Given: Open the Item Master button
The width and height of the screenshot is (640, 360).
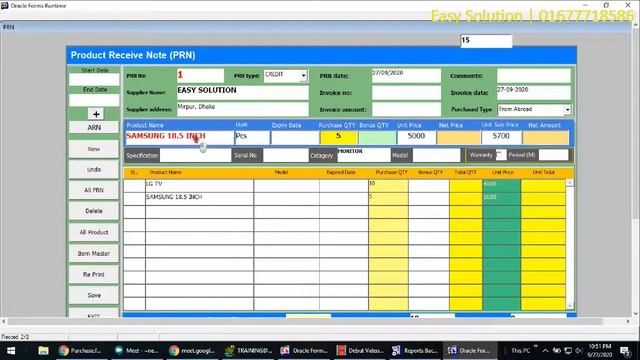Looking at the screenshot, I should [x=94, y=253].
